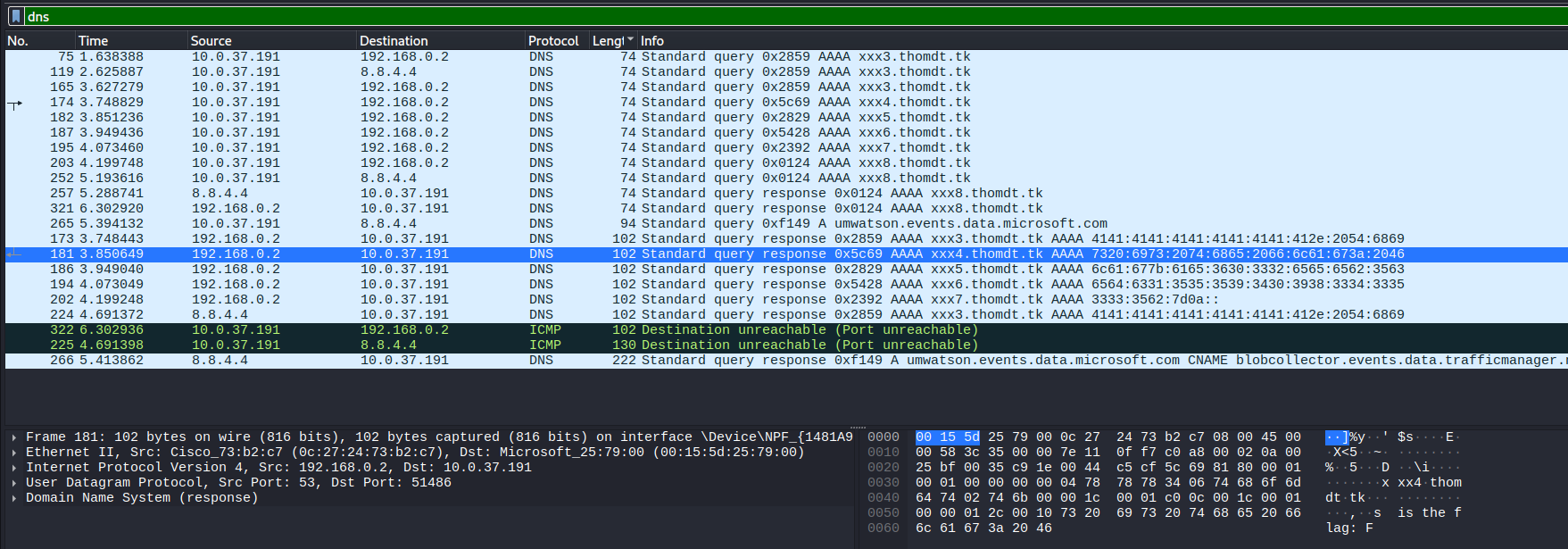Click hex offset 0030 row bytes

(x=1108, y=483)
